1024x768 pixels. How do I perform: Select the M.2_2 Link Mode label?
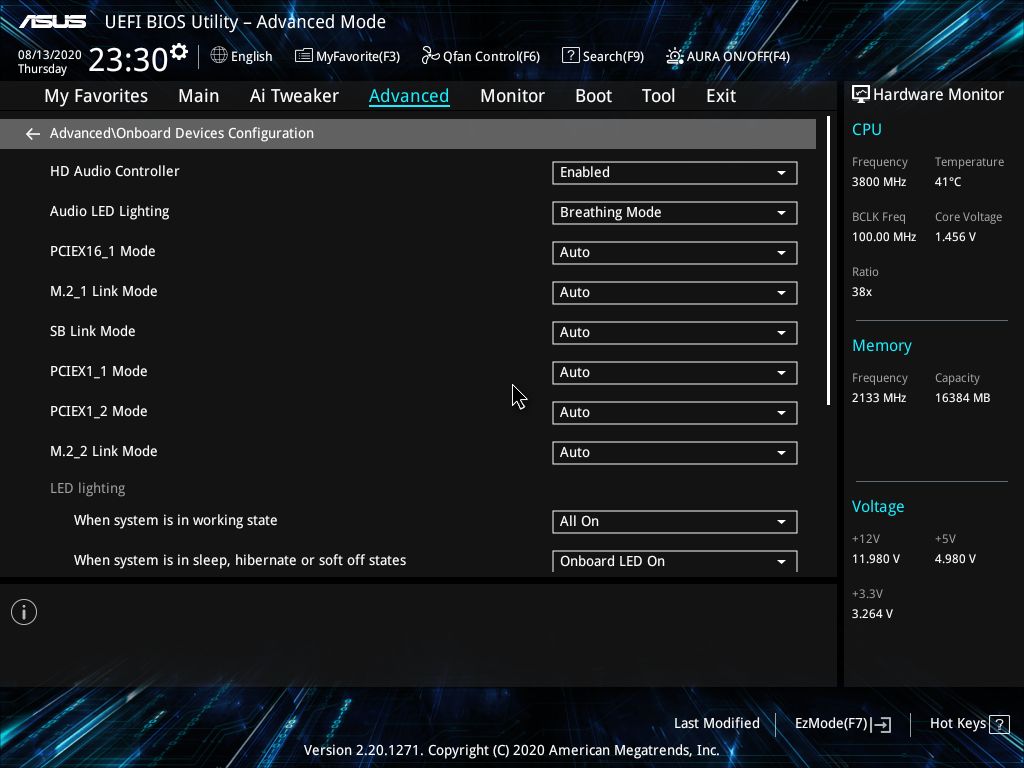(x=103, y=451)
